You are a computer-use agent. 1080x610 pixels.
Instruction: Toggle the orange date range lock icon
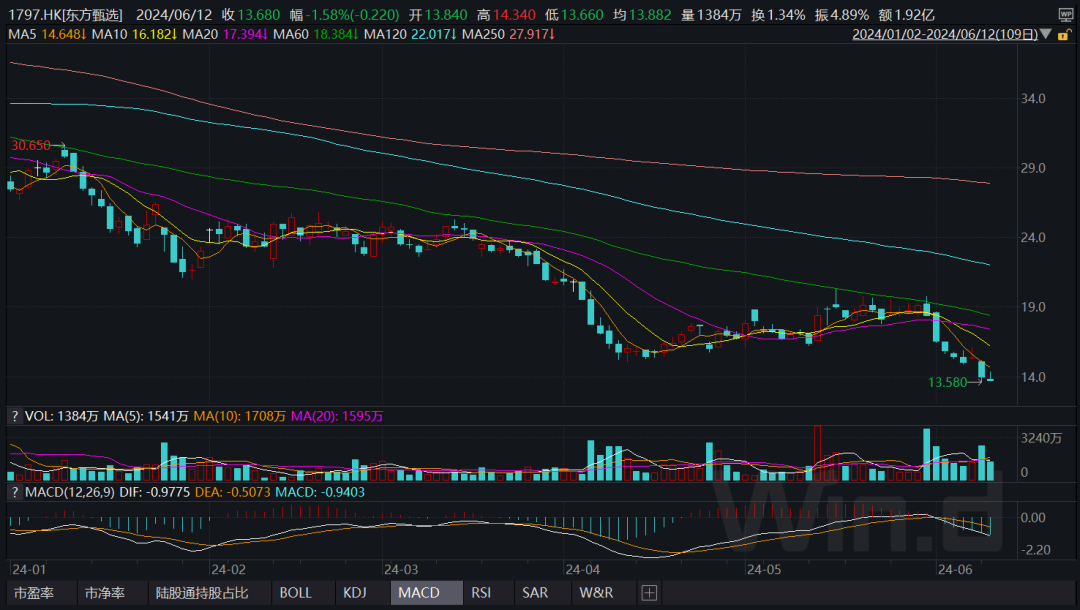coord(1064,35)
